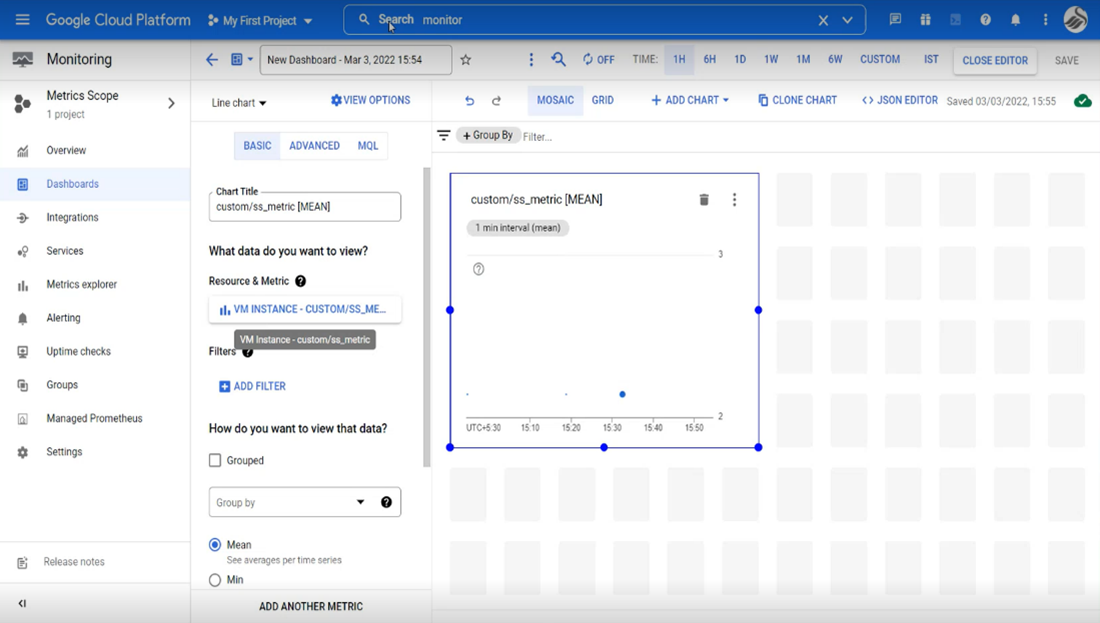Select the Mean radio button
1100x623 pixels.
(215, 544)
